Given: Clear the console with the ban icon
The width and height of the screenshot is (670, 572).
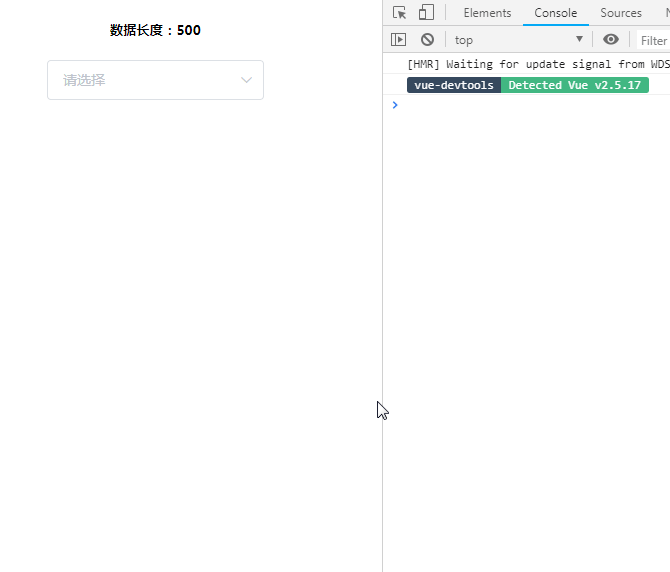Looking at the screenshot, I should (x=427, y=40).
